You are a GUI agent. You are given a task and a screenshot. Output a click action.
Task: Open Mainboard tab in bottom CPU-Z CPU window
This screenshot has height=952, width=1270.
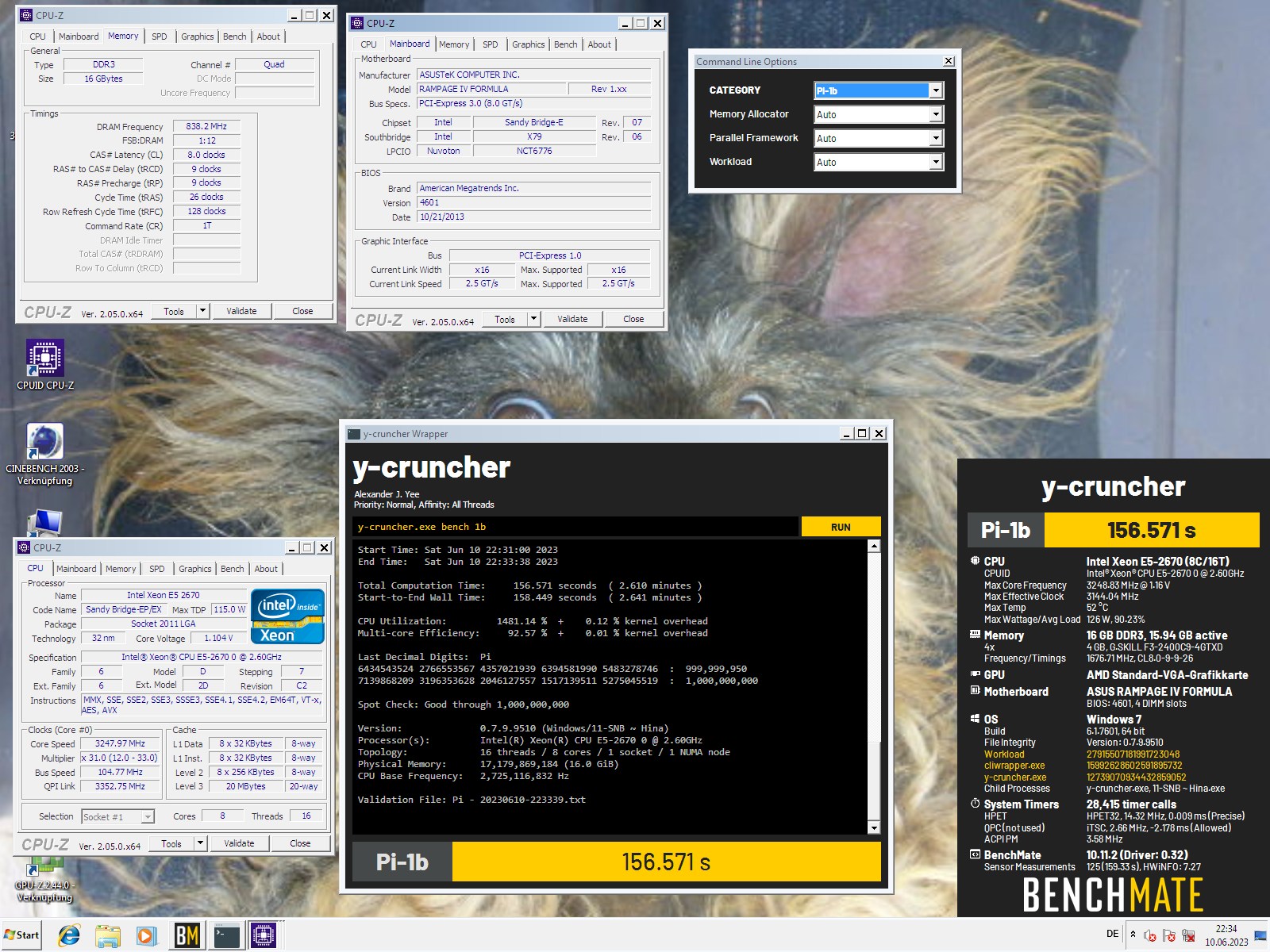76,569
